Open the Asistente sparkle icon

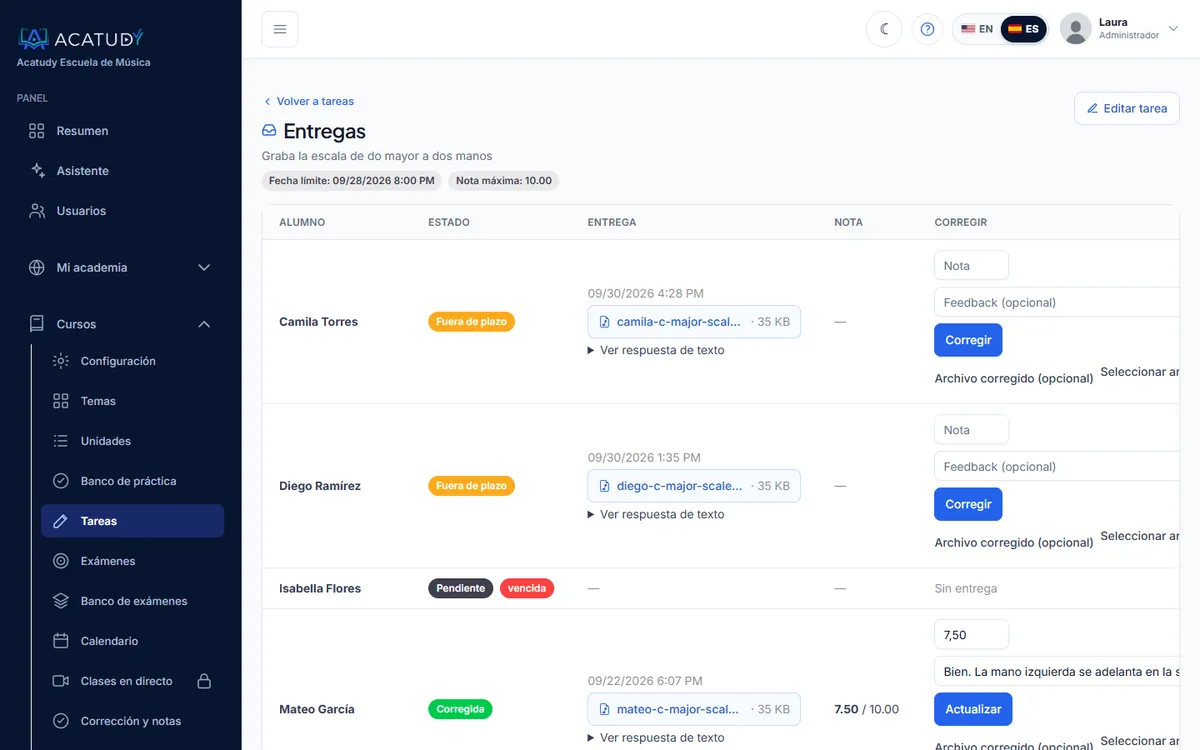(x=37, y=171)
